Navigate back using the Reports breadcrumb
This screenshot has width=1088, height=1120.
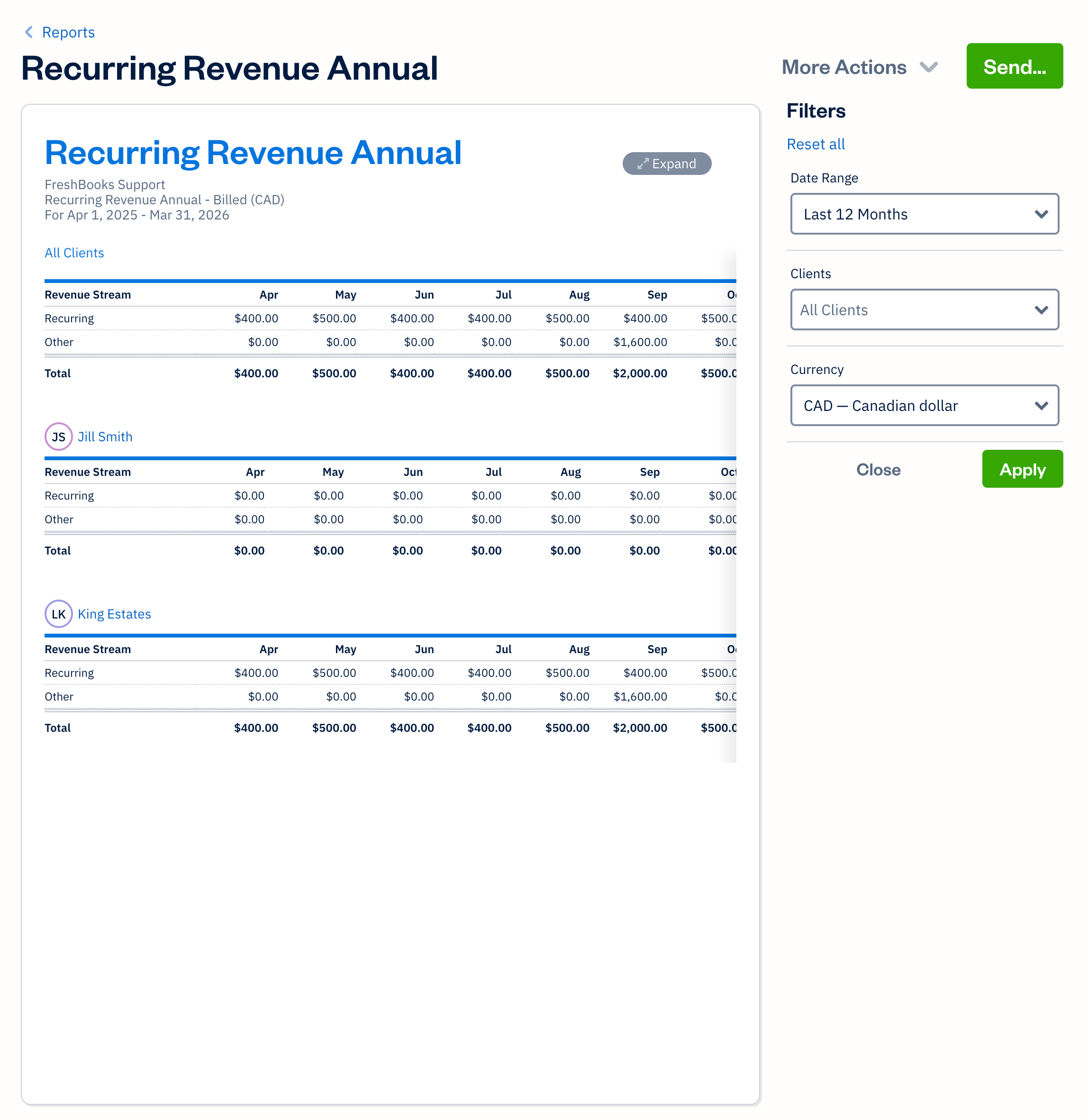click(68, 32)
